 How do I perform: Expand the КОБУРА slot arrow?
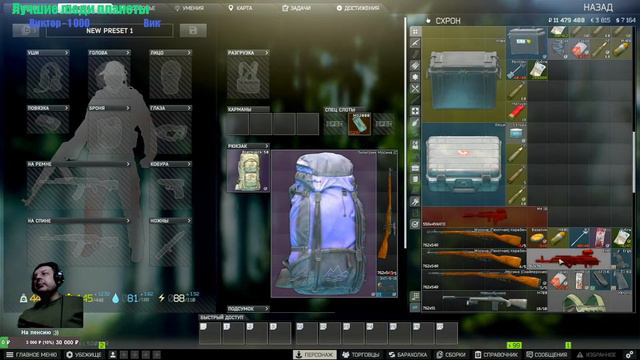pyautogui.click(x=189, y=164)
